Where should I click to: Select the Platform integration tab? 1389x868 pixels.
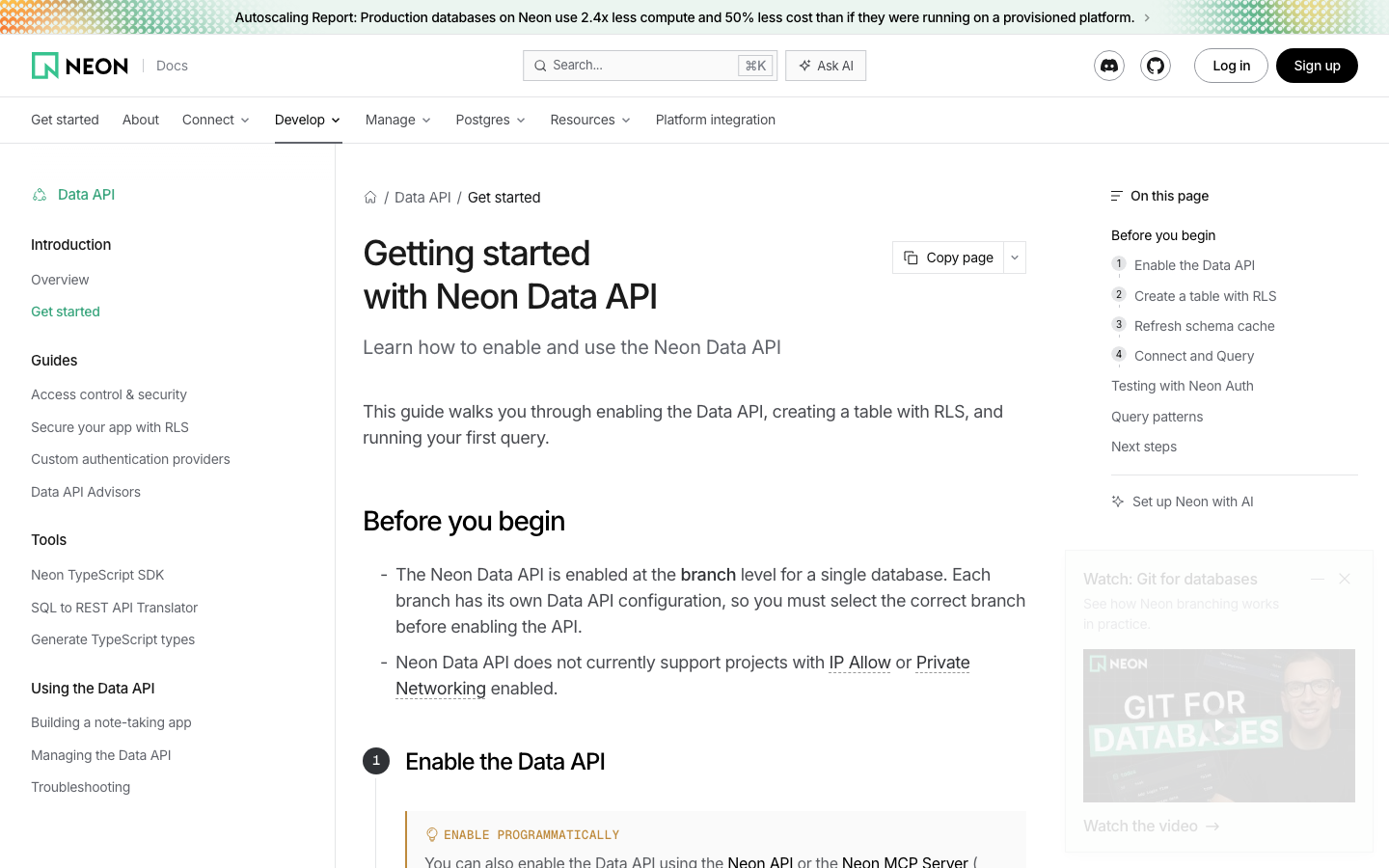[x=716, y=120]
